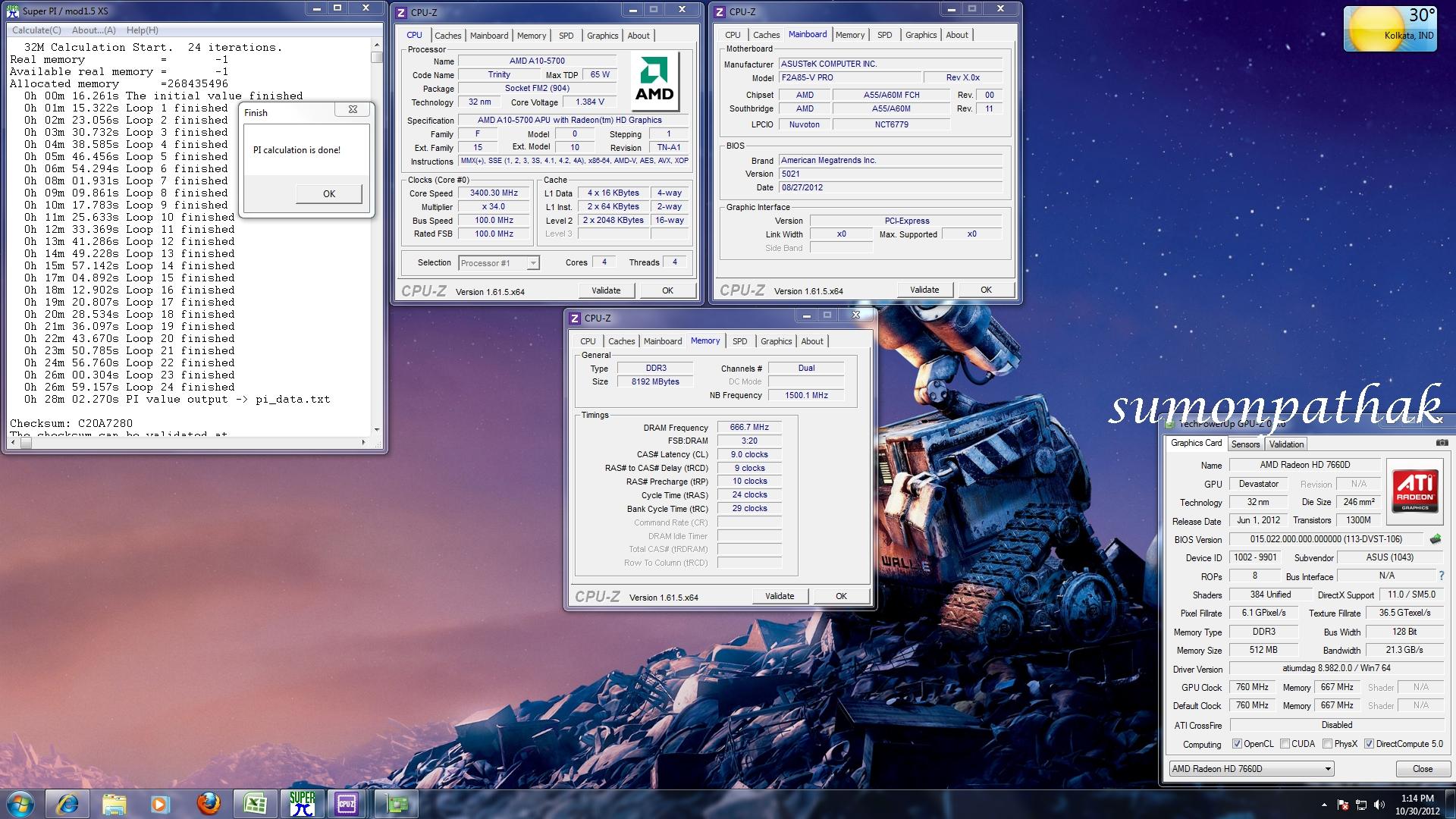
Task: Open Calculate(C) menu in Super PI
Action: click(x=36, y=30)
